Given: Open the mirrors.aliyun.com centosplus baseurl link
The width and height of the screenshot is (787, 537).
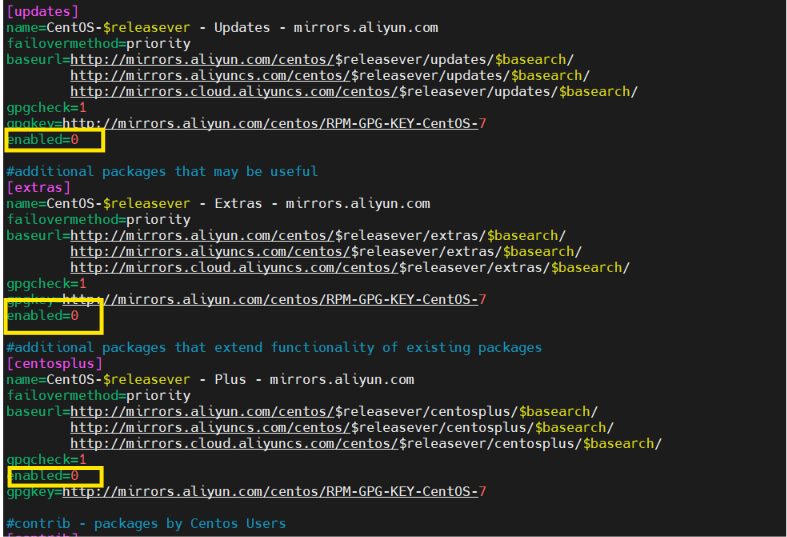Looking at the screenshot, I should coord(334,412).
